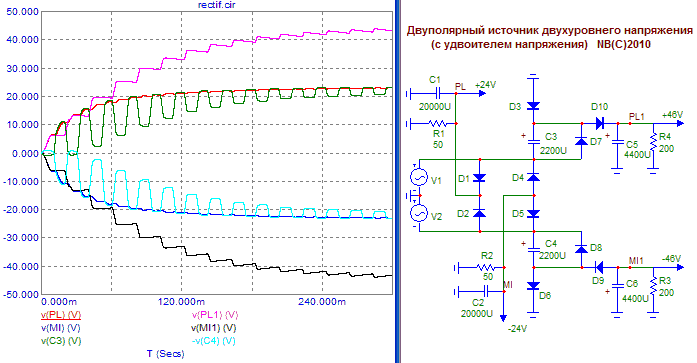This screenshot has width=697, height=363.
Task: Click the -50.000 voltage axis label
Action: click(20, 295)
